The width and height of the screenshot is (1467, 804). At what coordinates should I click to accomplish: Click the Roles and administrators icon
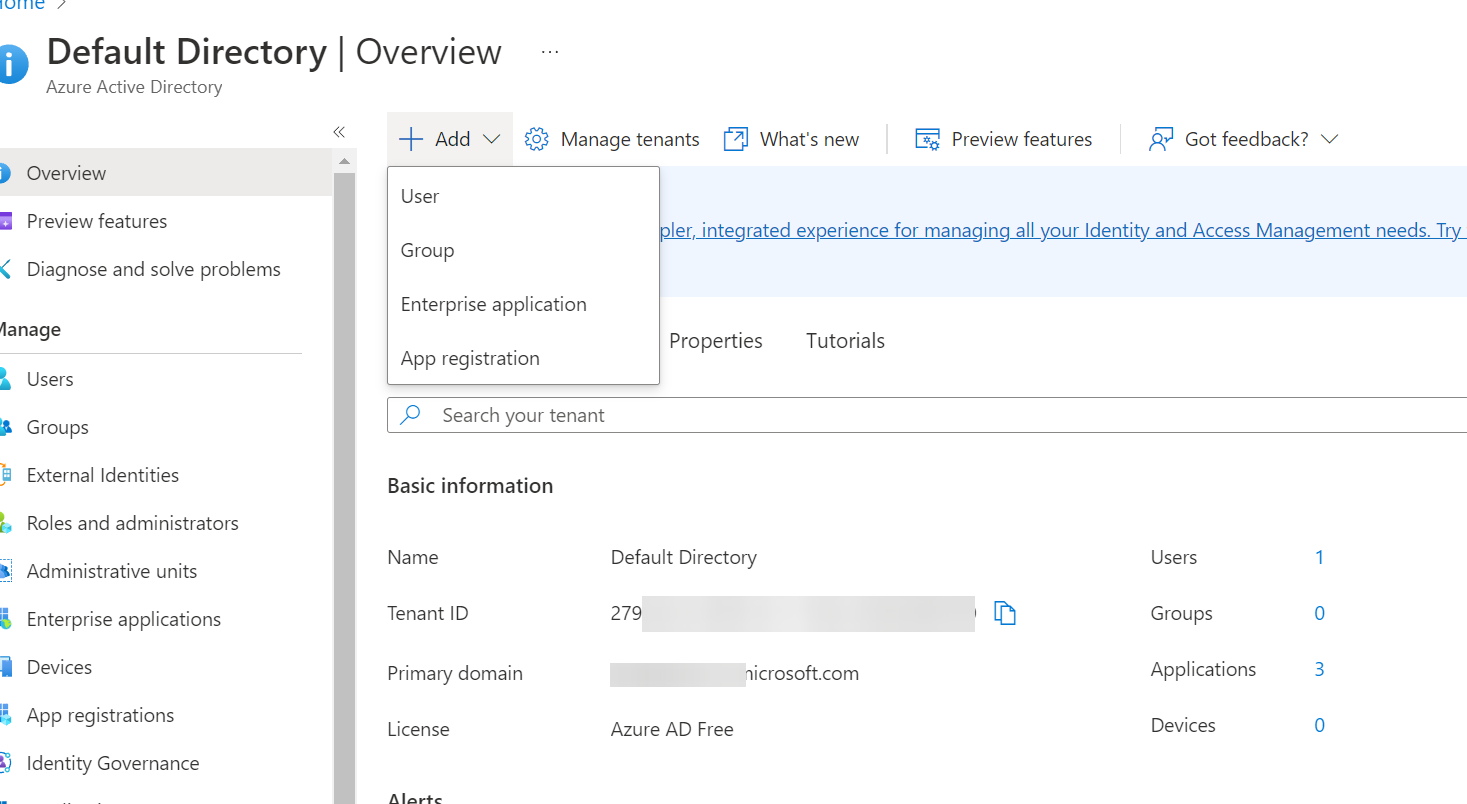point(5,523)
